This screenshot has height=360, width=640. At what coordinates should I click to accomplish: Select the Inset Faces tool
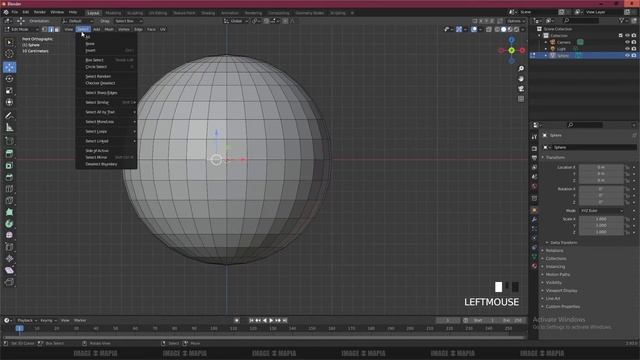[x=9, y=166]
